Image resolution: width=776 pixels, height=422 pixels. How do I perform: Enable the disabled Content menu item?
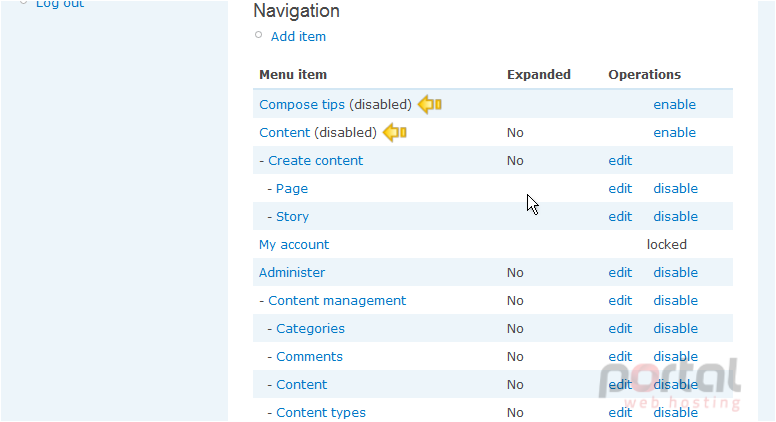point(675,133)
